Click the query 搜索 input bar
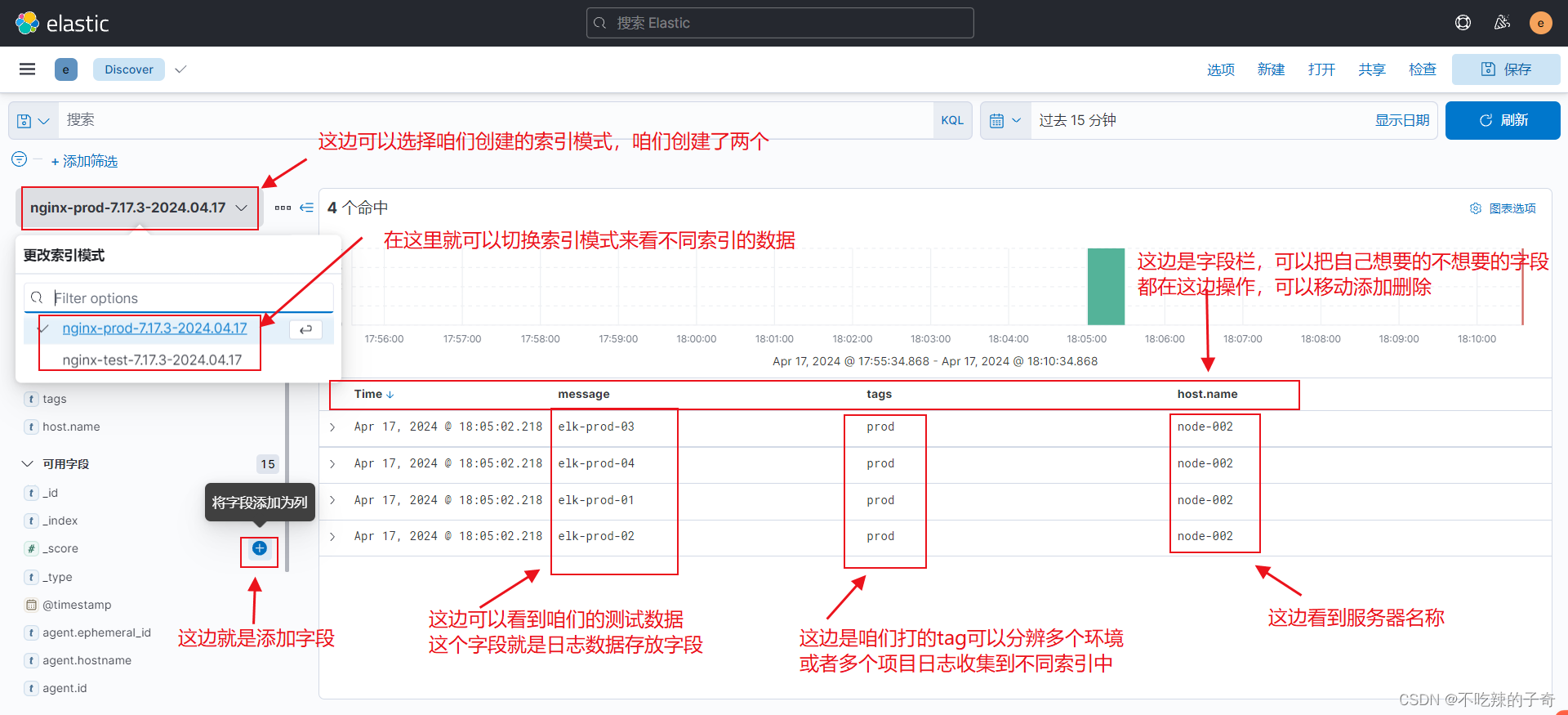This screenshot has width=1568, height=715. click(496, 121)
